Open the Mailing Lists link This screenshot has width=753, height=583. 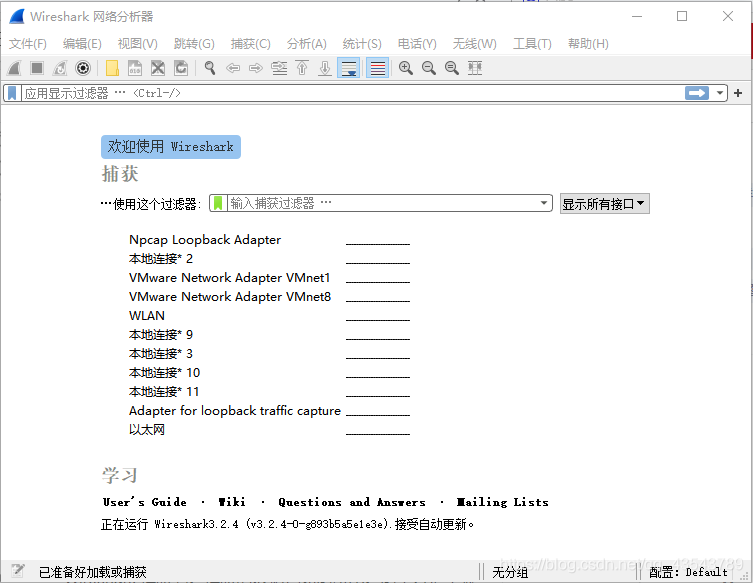tap(502, 502)
